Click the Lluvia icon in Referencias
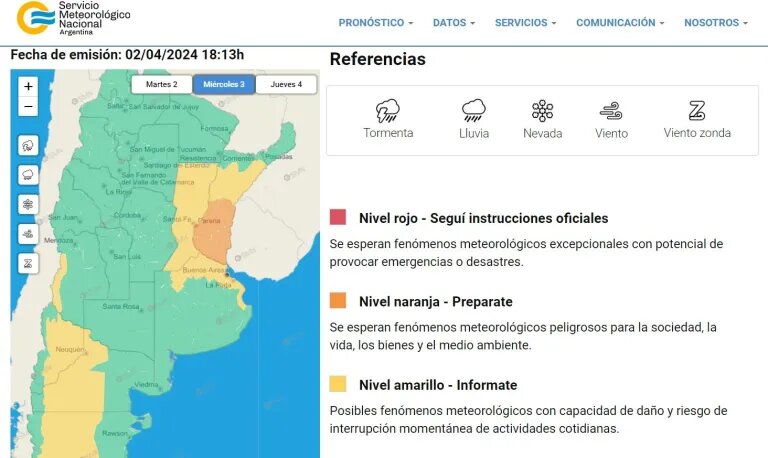The width and height of the screenshot is (768, 458). point(474,110)
